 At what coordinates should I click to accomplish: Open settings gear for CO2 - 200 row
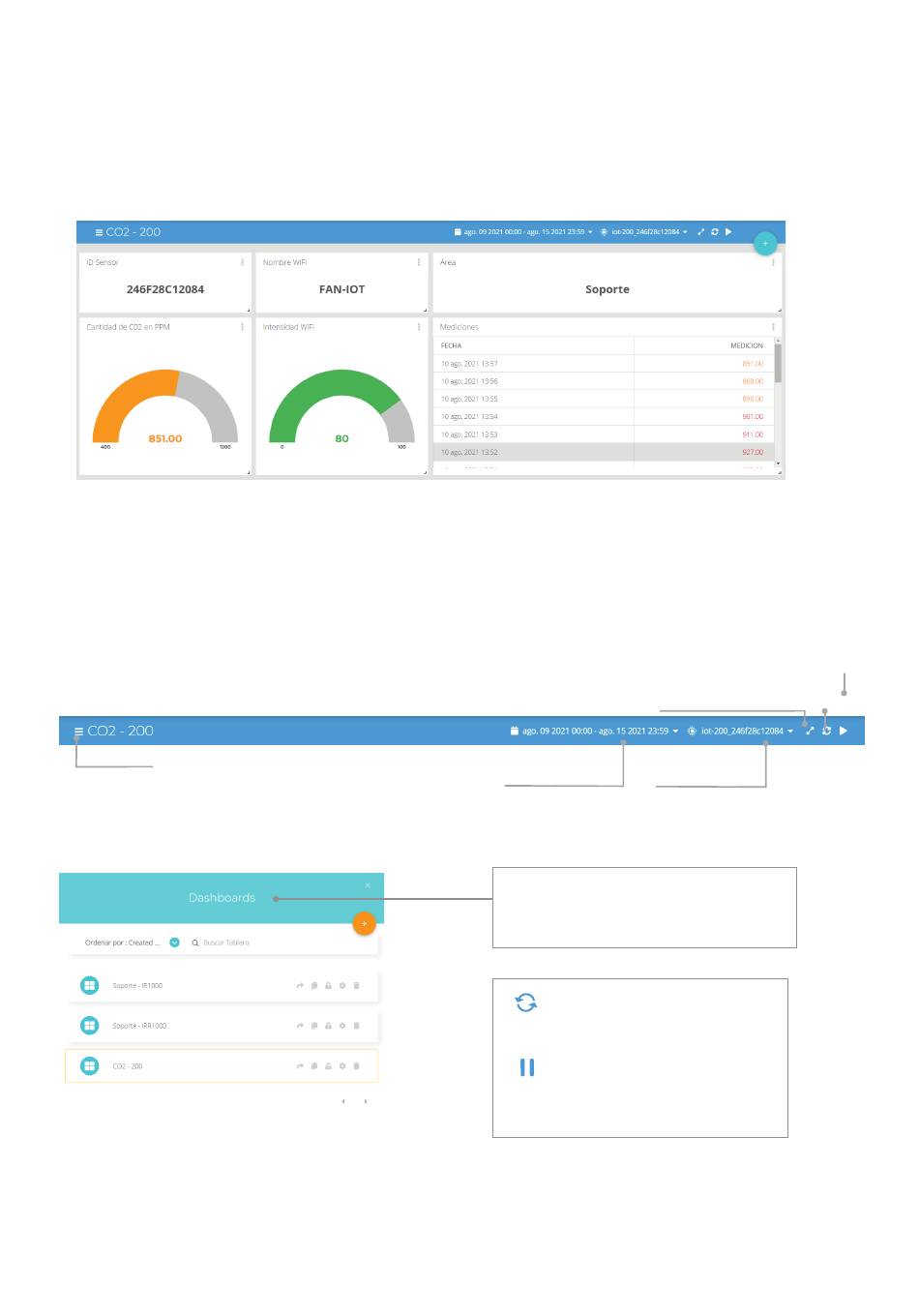click(342, 1066)
